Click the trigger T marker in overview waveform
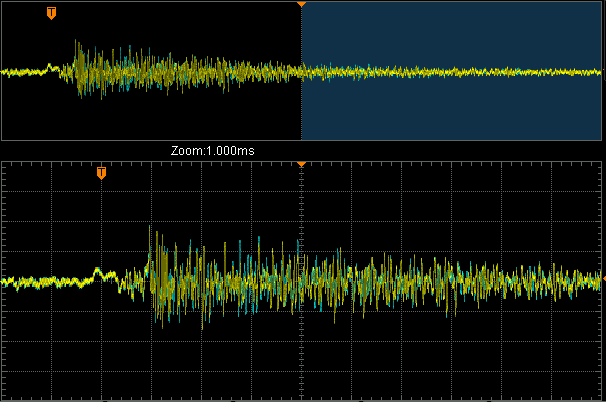The height and width of the screenshot is (402, 606). click(51, 13)
